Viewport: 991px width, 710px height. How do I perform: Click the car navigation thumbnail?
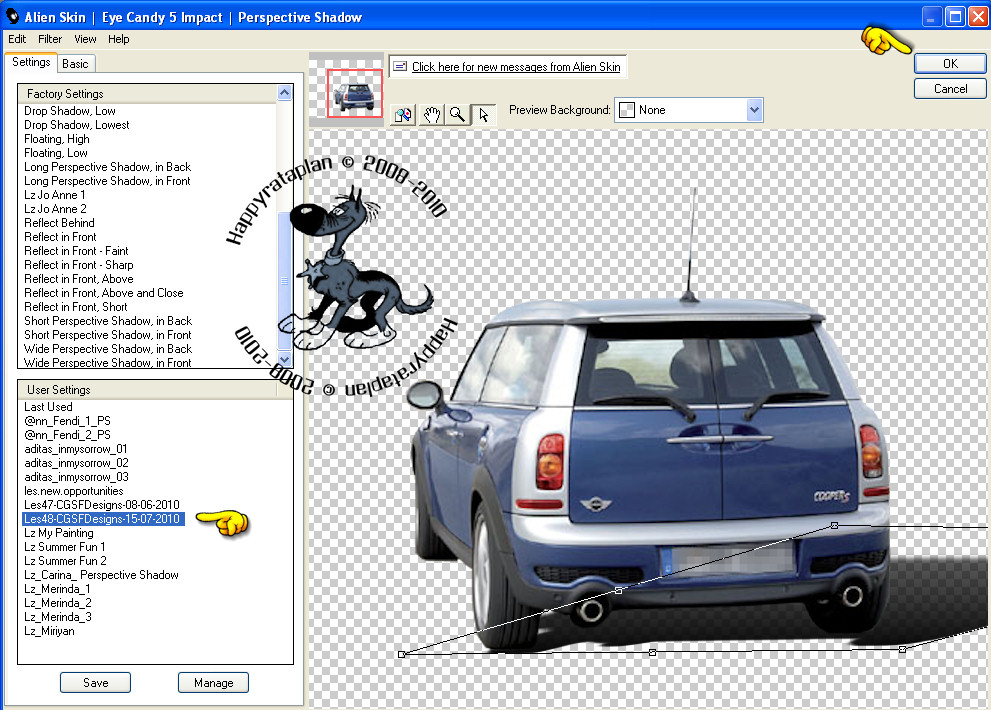point(355,94)
